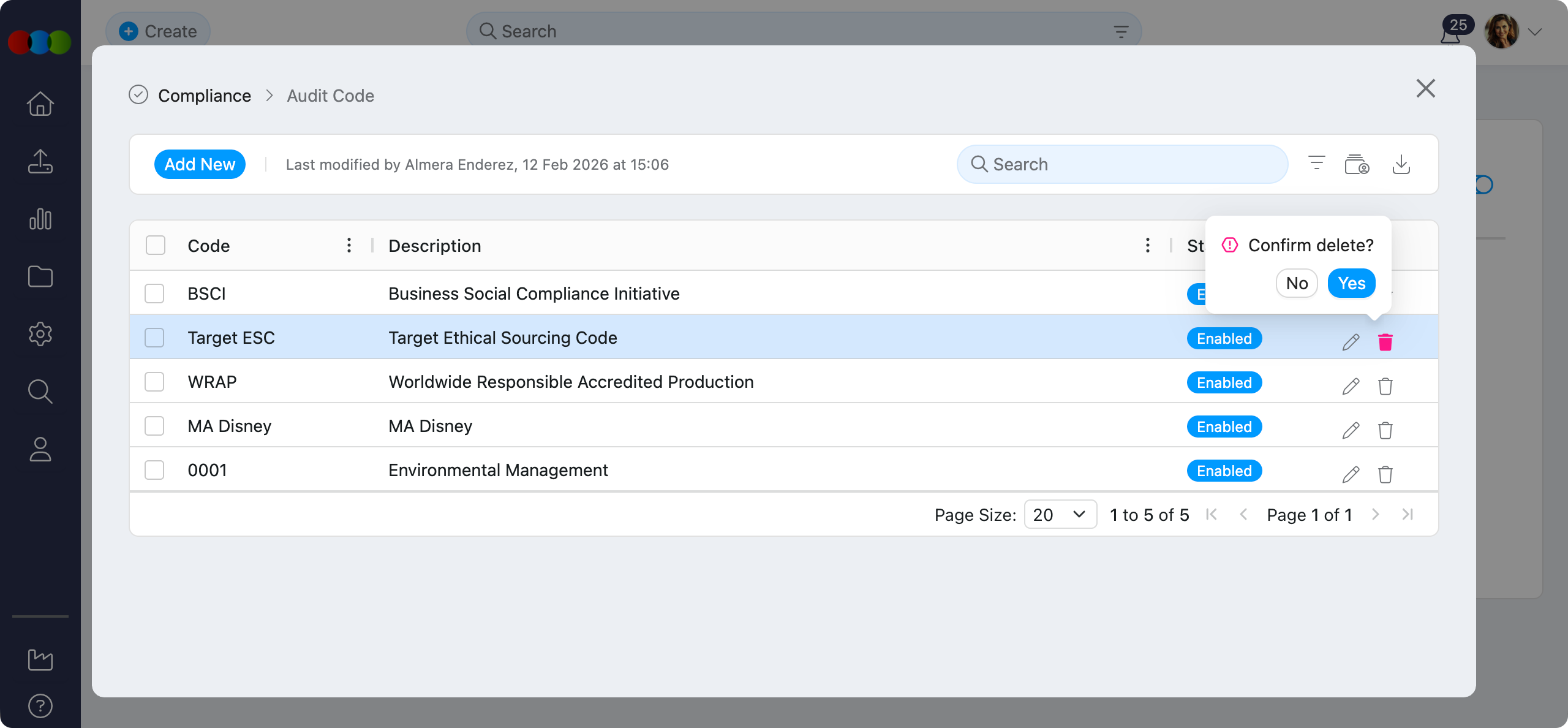The image size is (1568, 728).
Task: Open the upload section in the sidebar
Action: pos(40,161)
